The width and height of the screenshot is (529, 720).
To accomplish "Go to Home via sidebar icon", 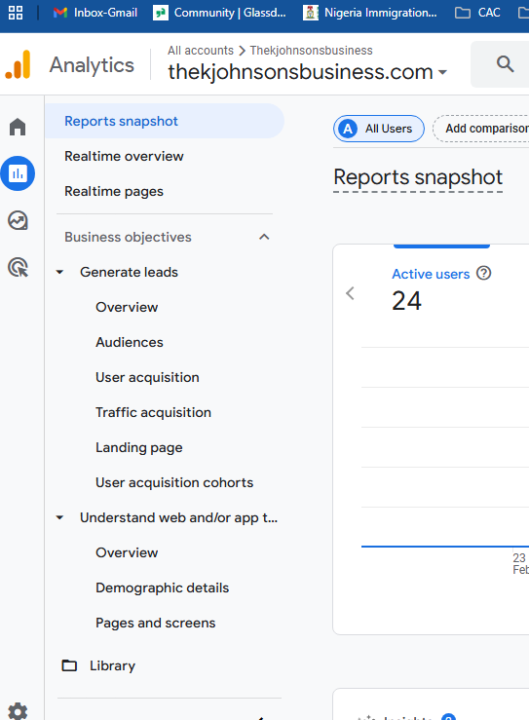I will [x=18, y=127].
